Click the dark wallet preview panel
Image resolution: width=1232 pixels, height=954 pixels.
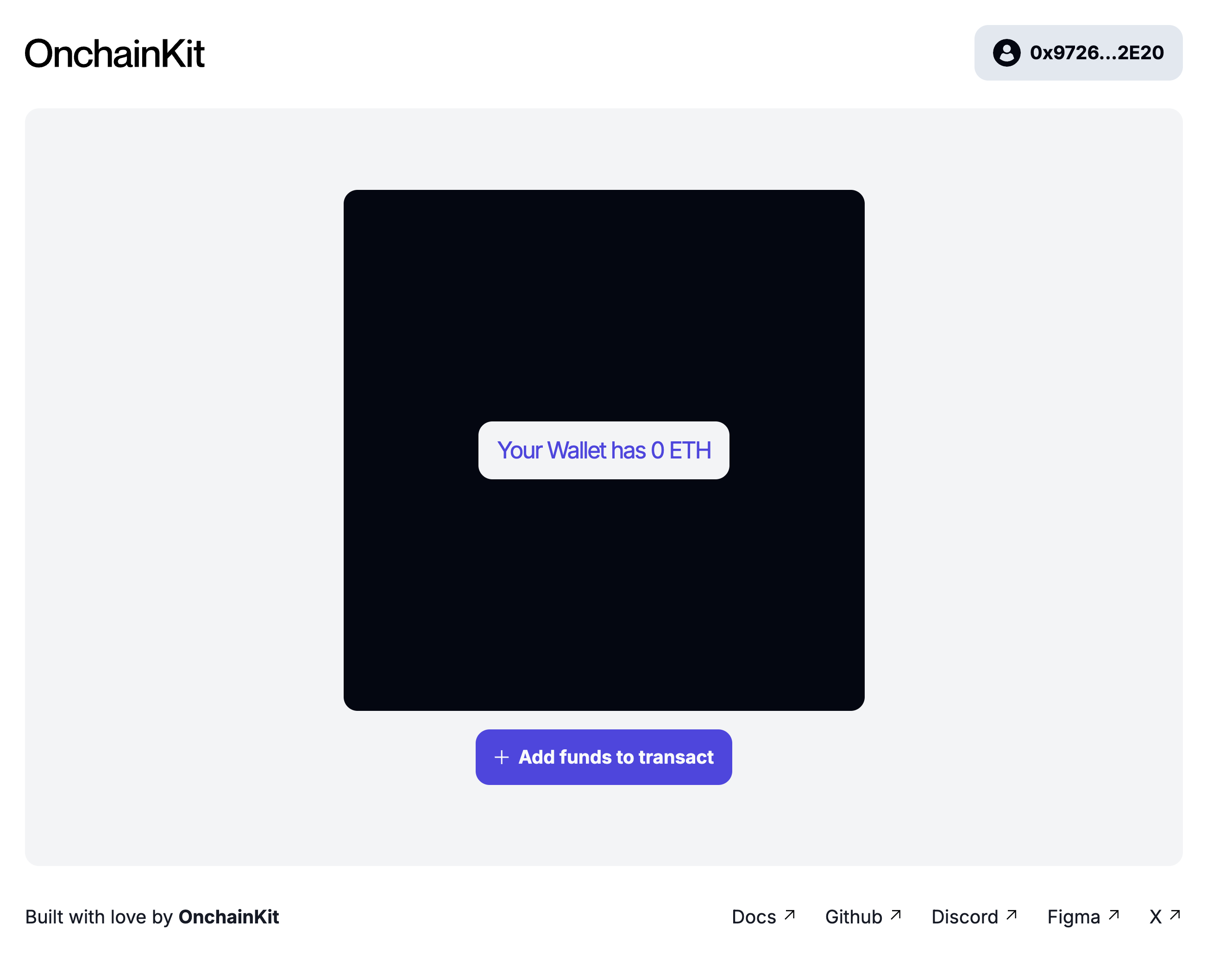pos(603,282)
